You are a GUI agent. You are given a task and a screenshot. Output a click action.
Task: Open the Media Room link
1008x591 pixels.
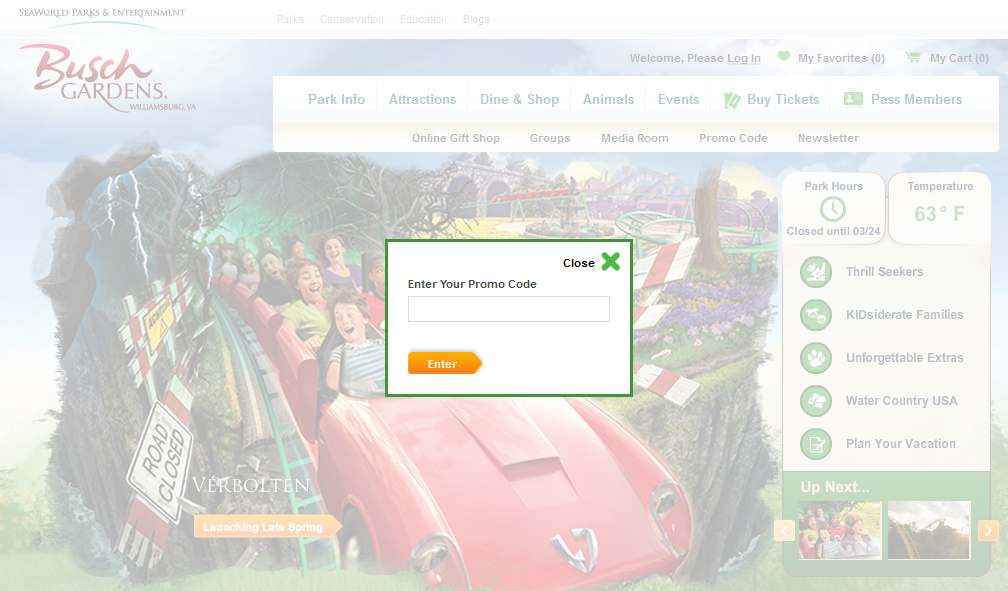[x=634, y=138]
